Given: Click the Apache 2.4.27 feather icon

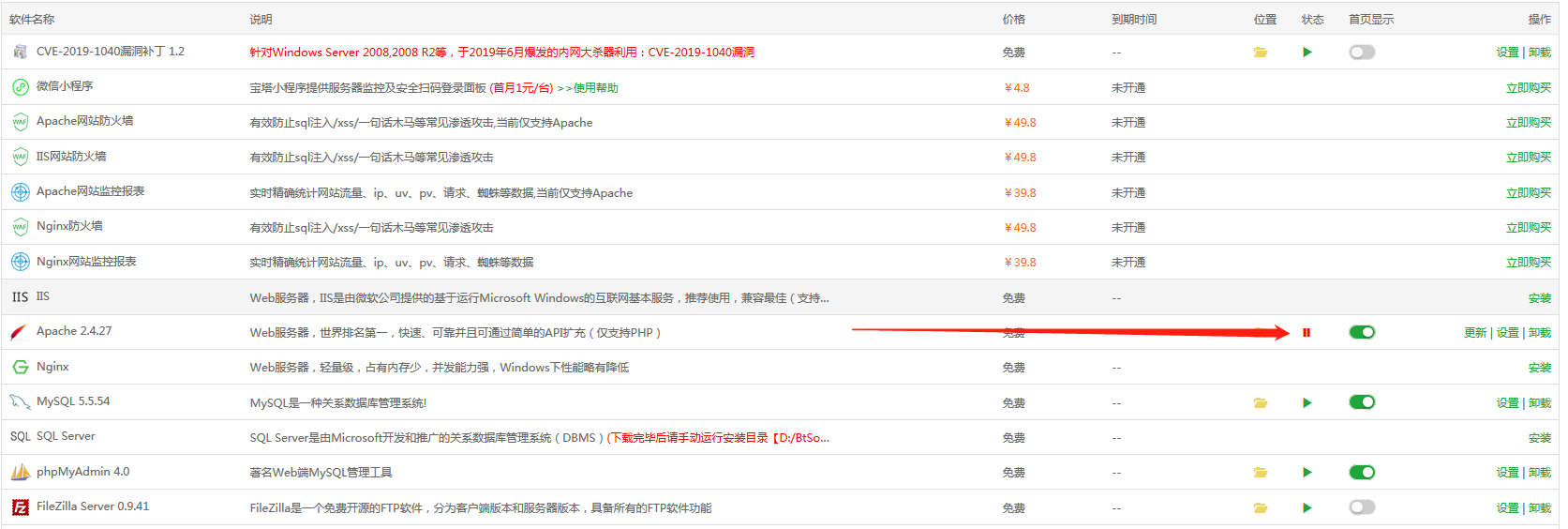Looking at the screenshot, I should (x=20, y=332).
